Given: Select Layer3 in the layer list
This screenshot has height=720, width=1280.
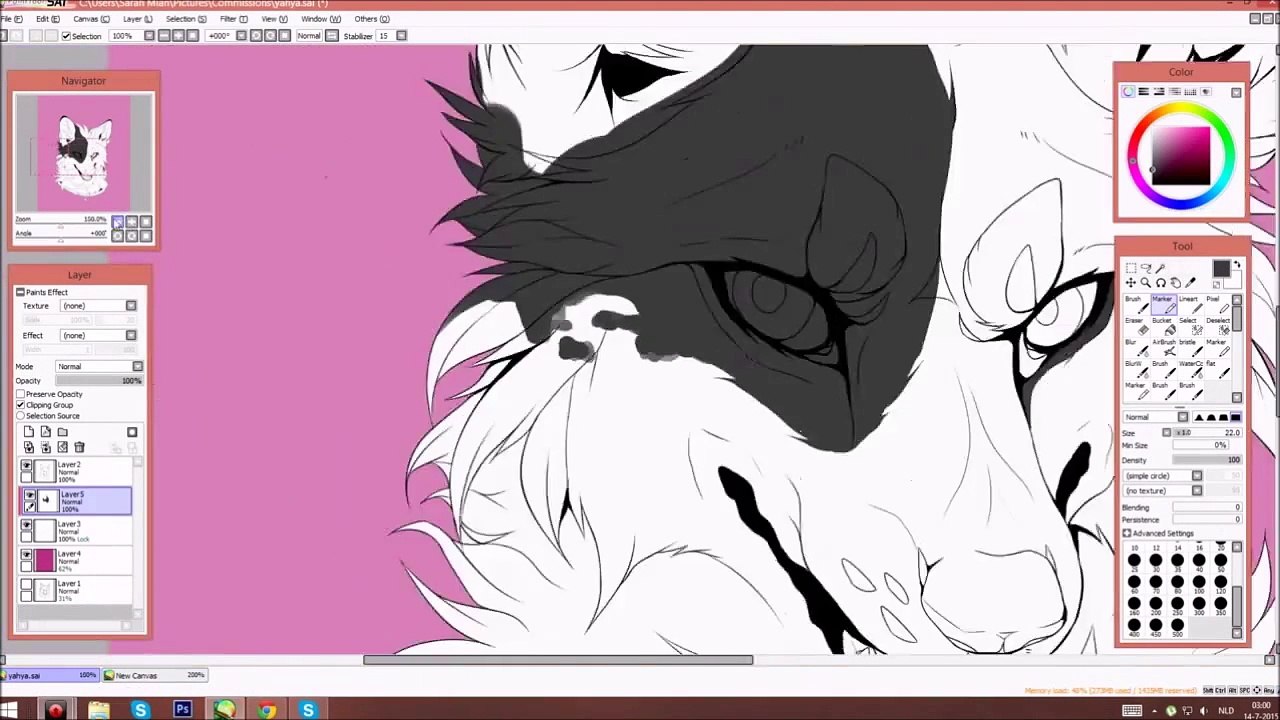Looking at the screenshot, I should pyautogui.click(x=78, y=531).
